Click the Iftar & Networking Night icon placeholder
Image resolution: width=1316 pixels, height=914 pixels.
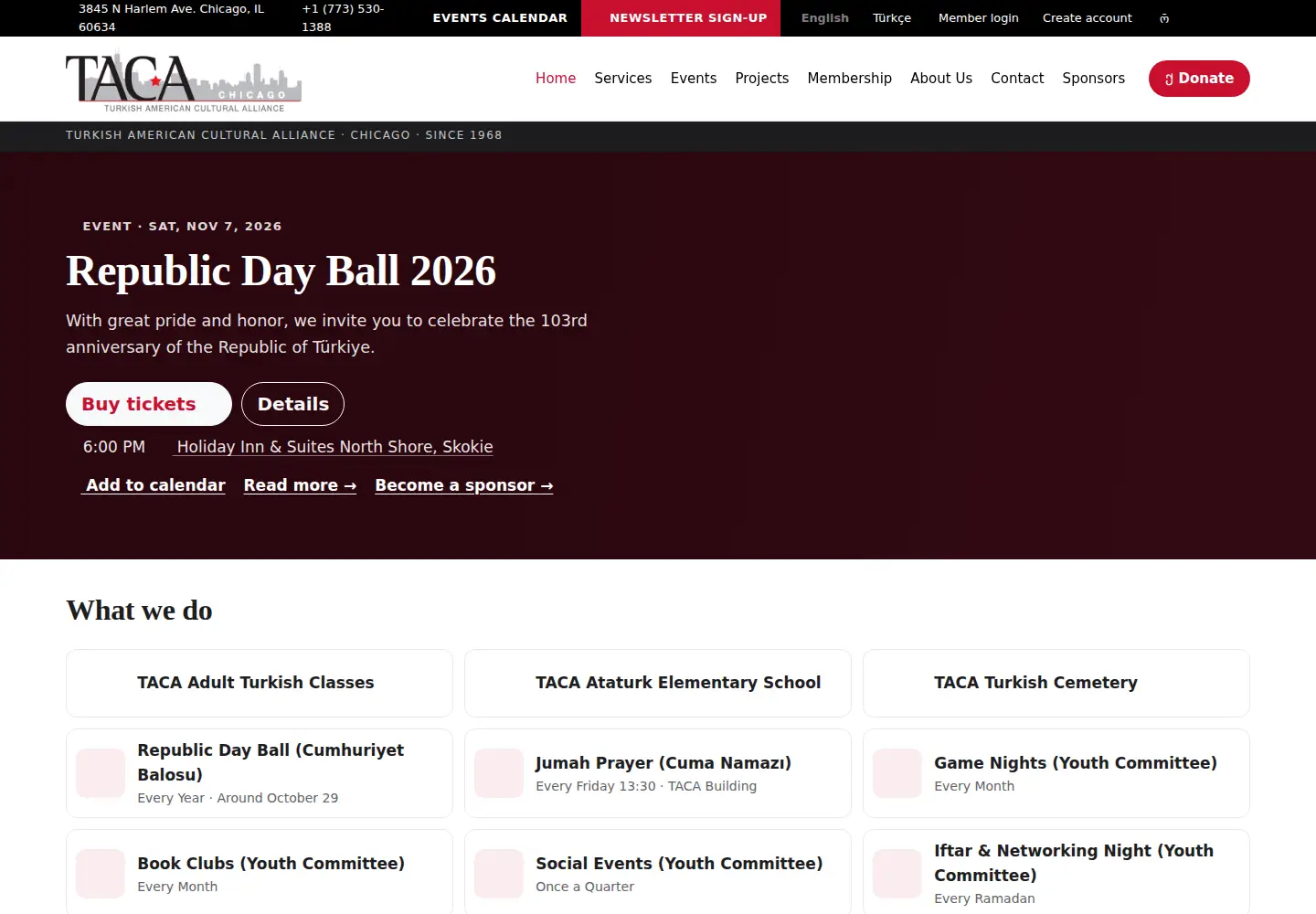click(x=897, y=874)
